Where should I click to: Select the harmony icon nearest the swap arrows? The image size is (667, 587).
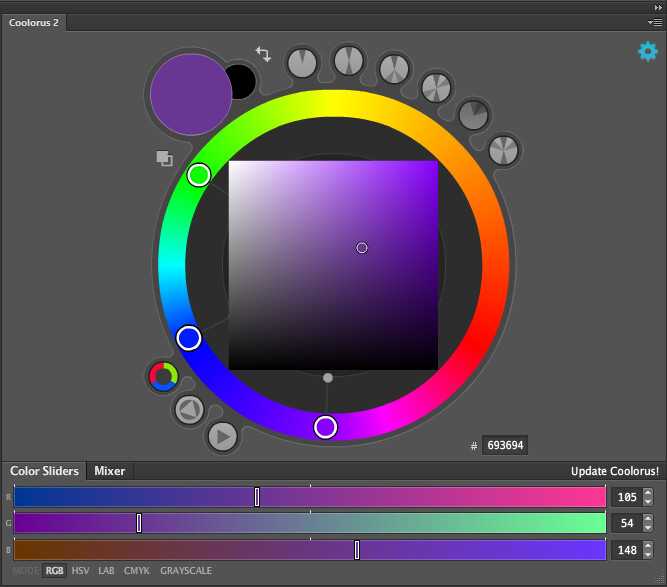(302, 63)
